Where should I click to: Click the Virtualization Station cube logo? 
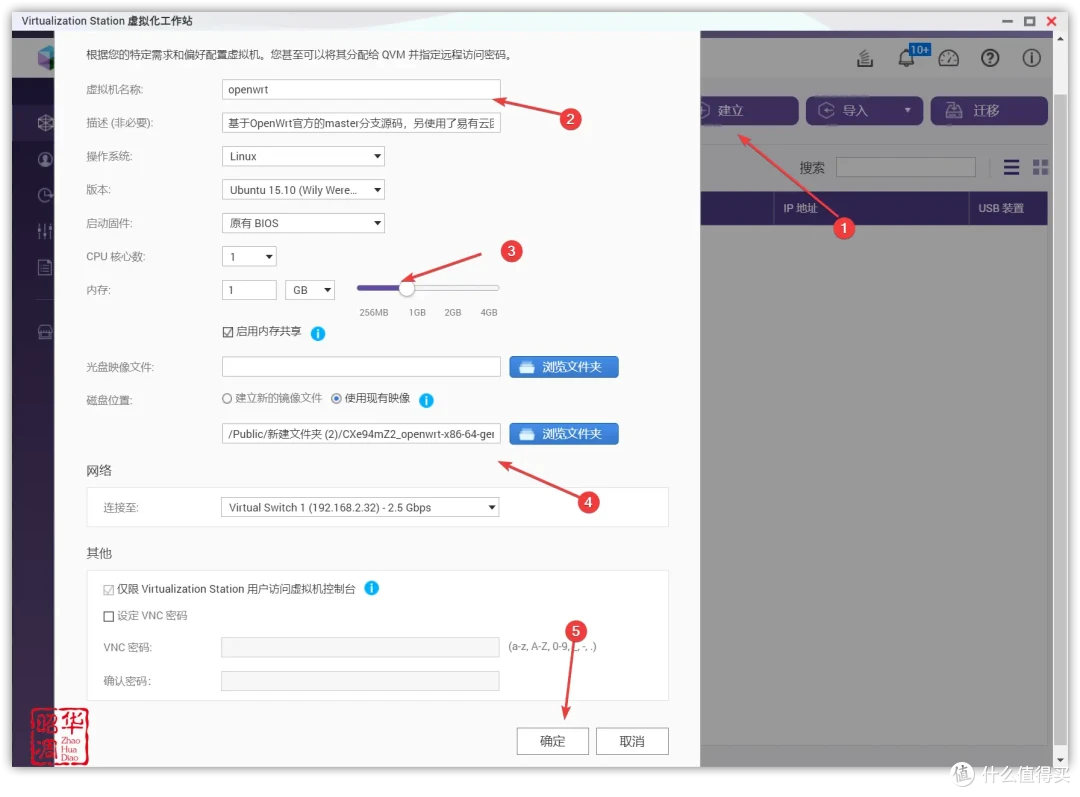[45, 58]
